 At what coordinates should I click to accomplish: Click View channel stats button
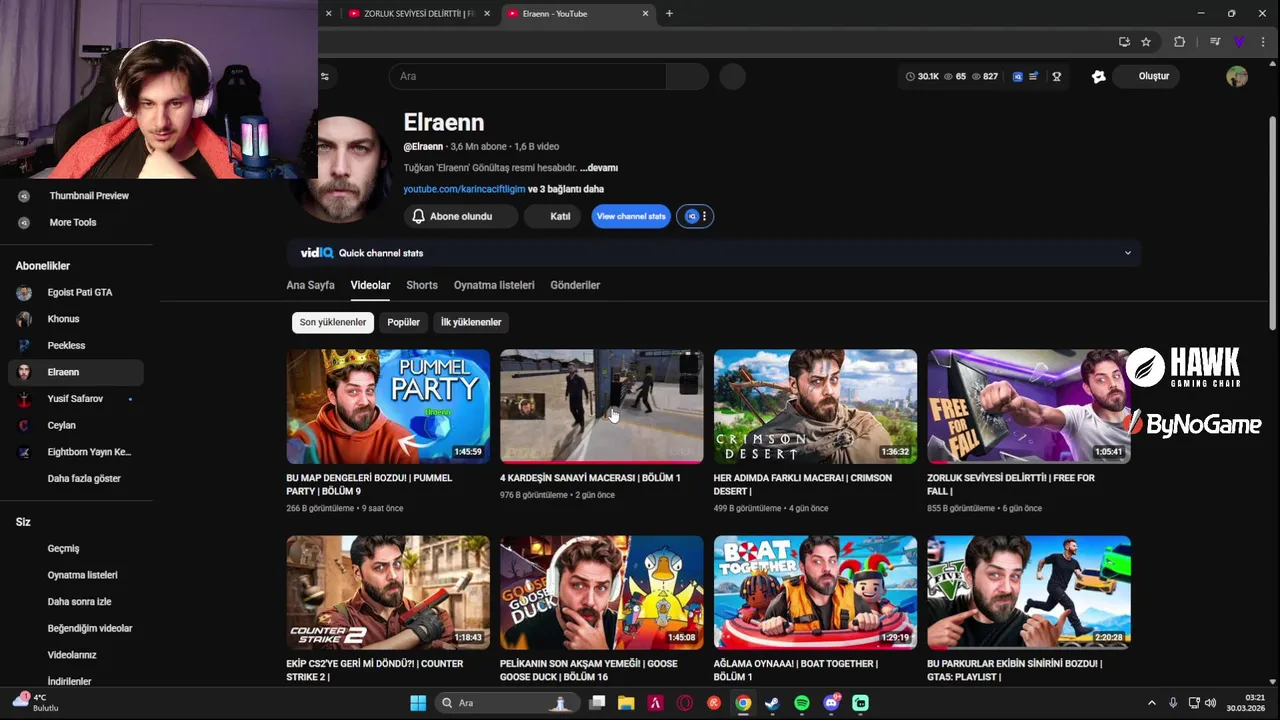[631, 216]
